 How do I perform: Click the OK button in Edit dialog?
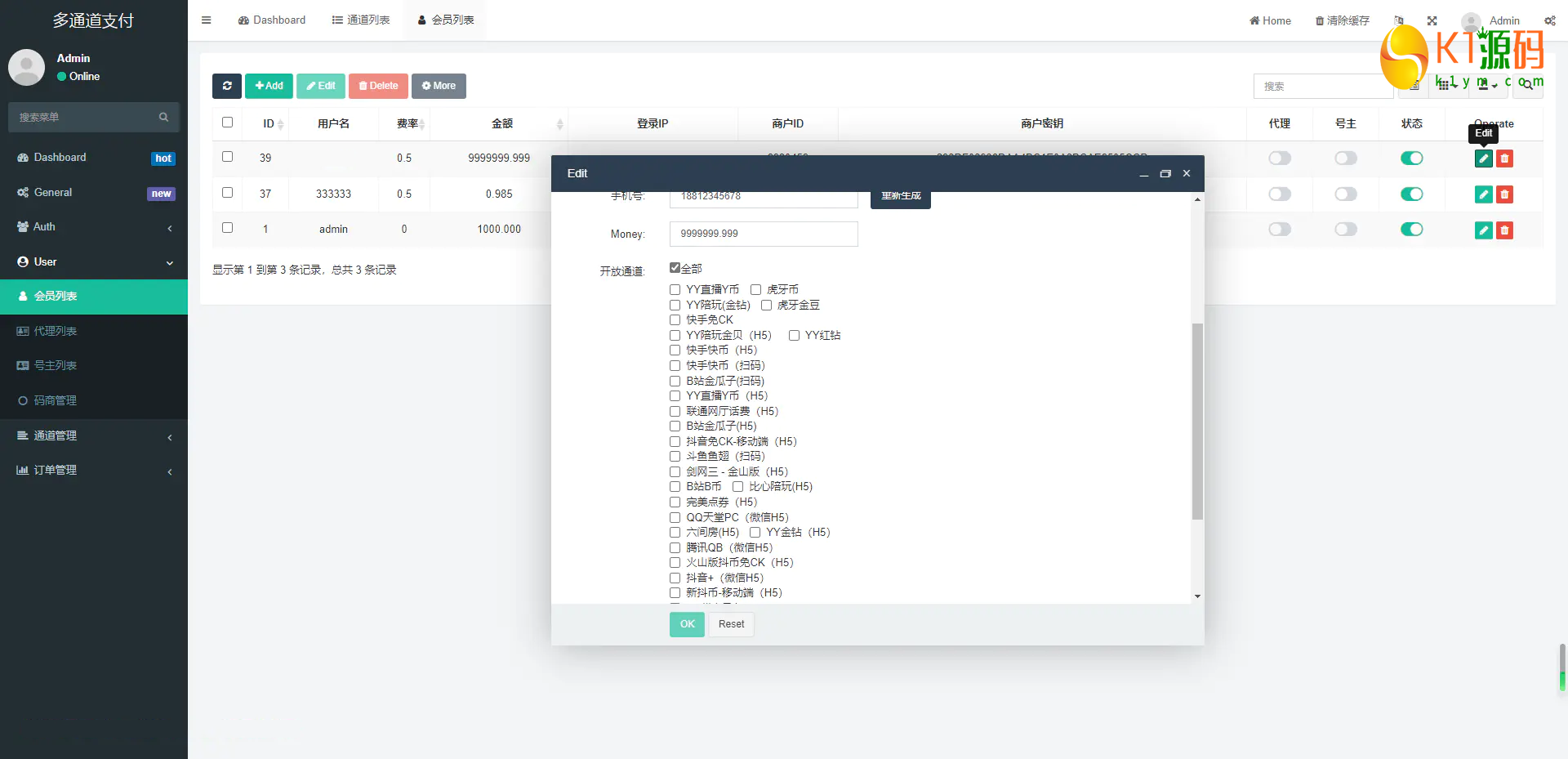[x=687, y=624]
